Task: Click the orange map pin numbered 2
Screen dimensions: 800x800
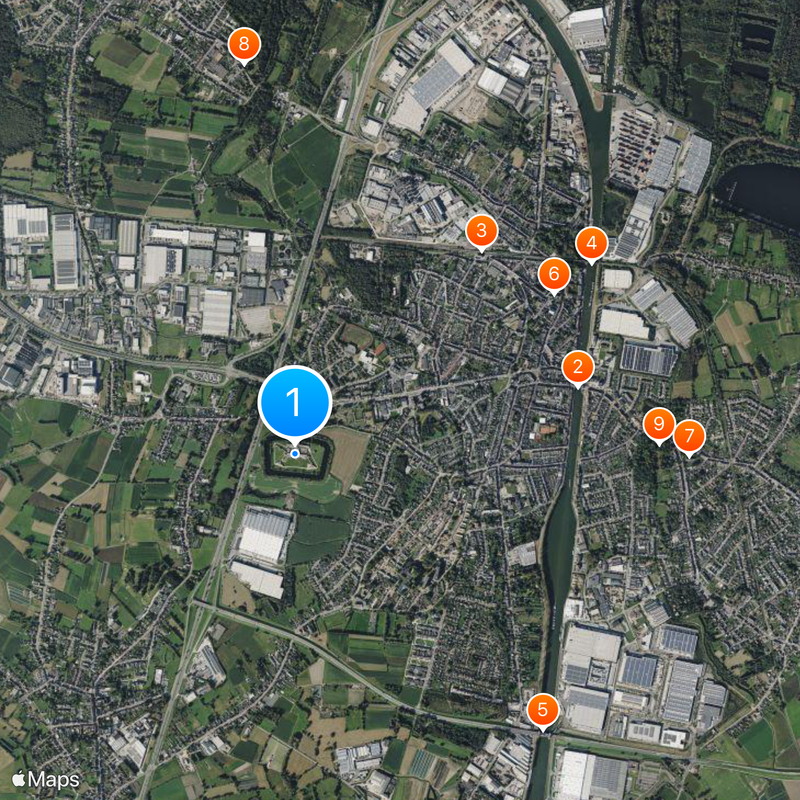Action: tap(578, 367)
